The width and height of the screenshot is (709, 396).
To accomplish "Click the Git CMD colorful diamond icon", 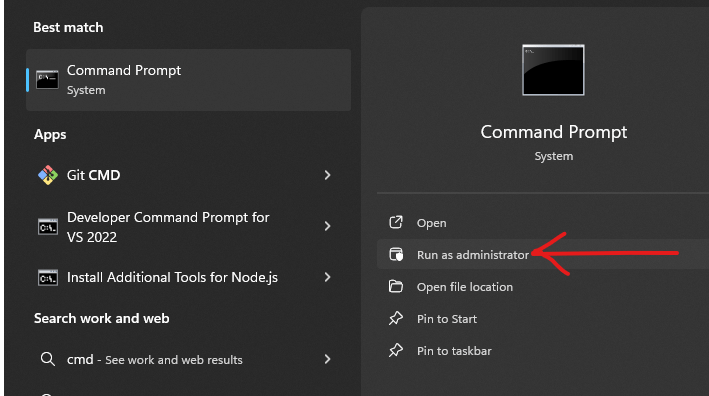I will (x=47, y=175).
